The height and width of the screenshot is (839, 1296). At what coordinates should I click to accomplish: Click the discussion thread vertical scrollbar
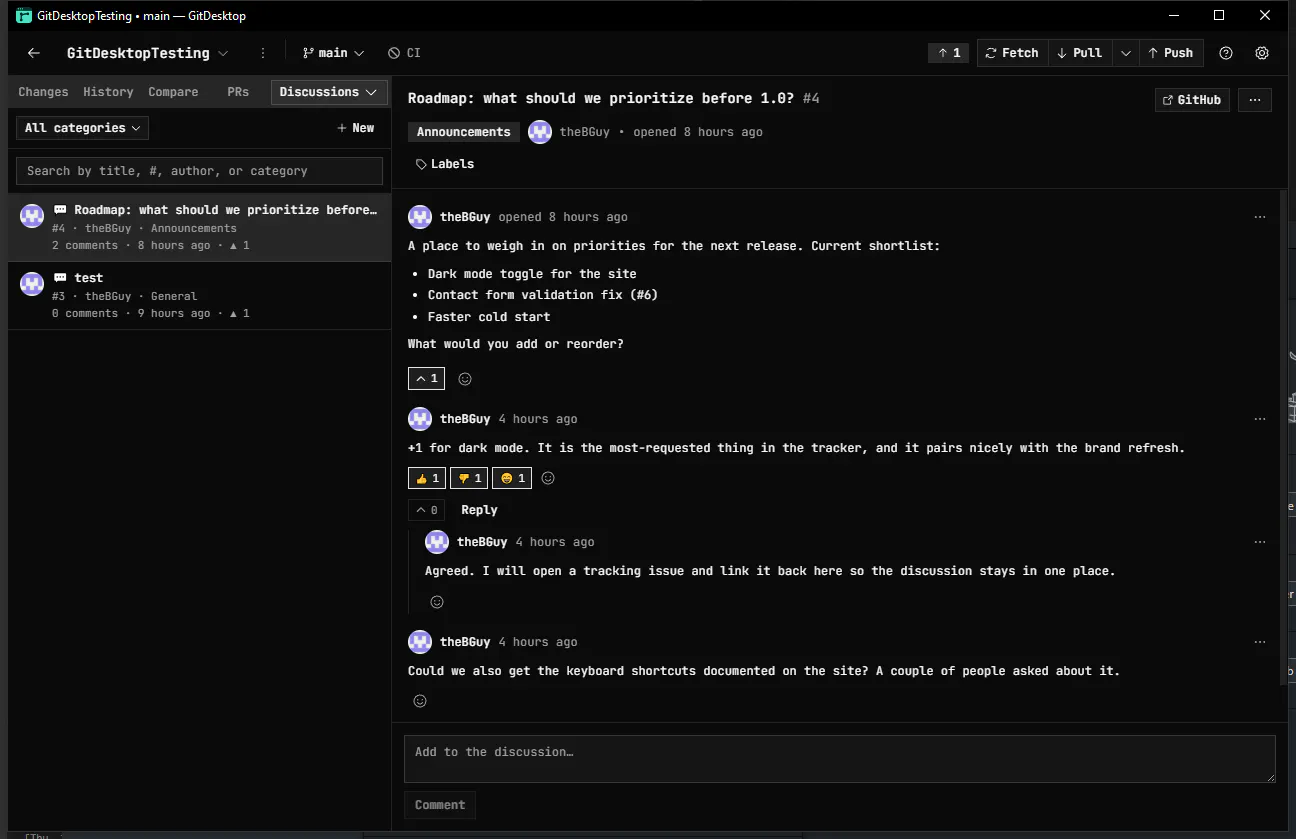click(1284, 437)
